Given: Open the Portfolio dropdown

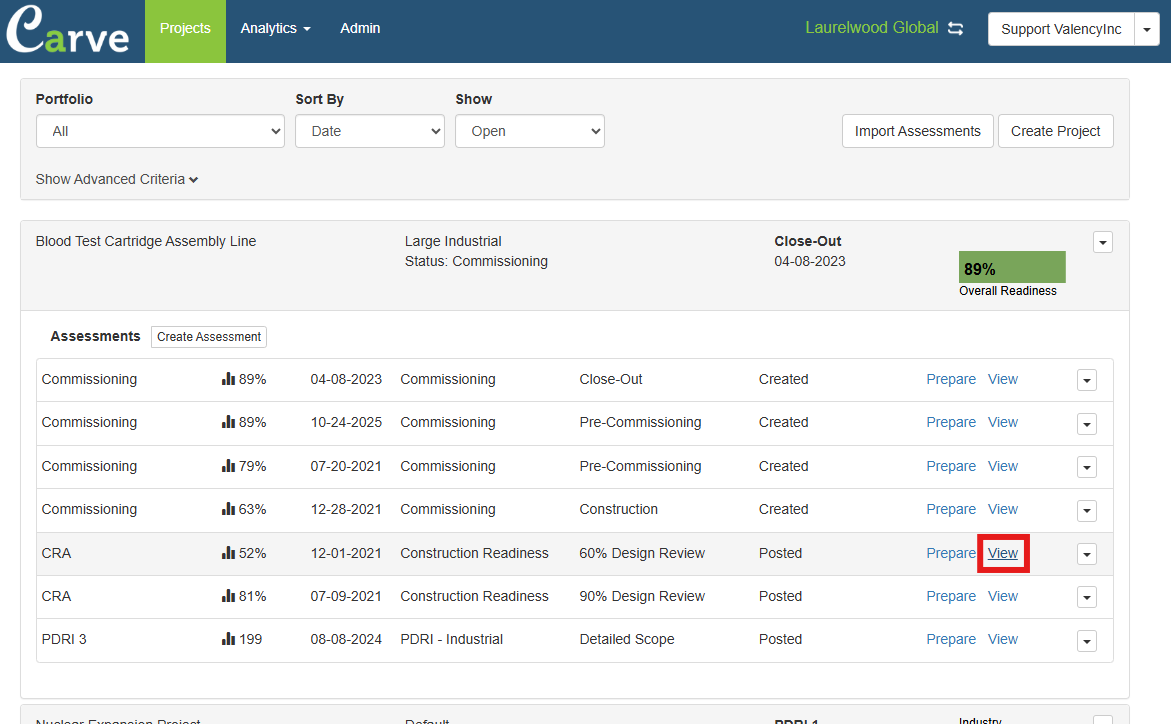Looking at the screenshot, I should tap(160, 131).
